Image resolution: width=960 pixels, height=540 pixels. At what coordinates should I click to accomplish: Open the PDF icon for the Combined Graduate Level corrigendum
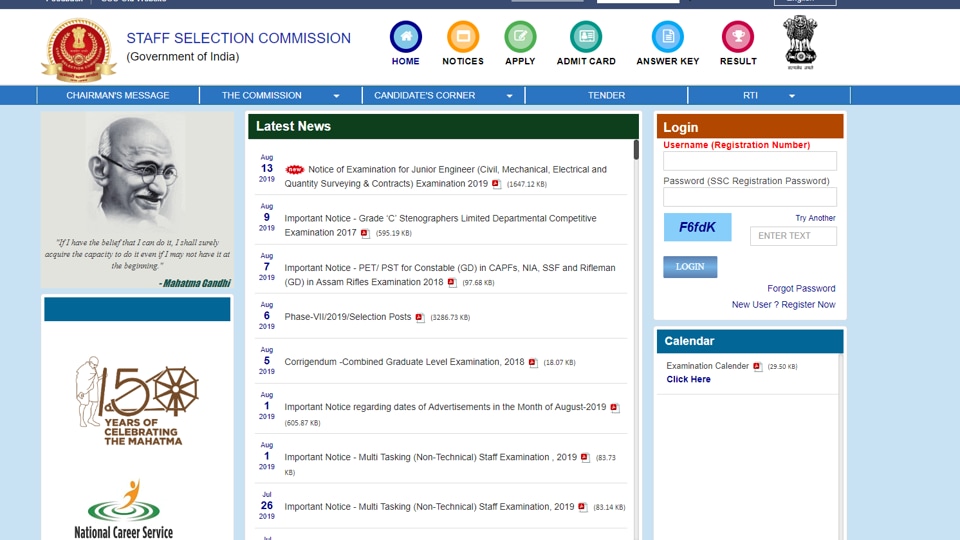click(x=533, y=362)
